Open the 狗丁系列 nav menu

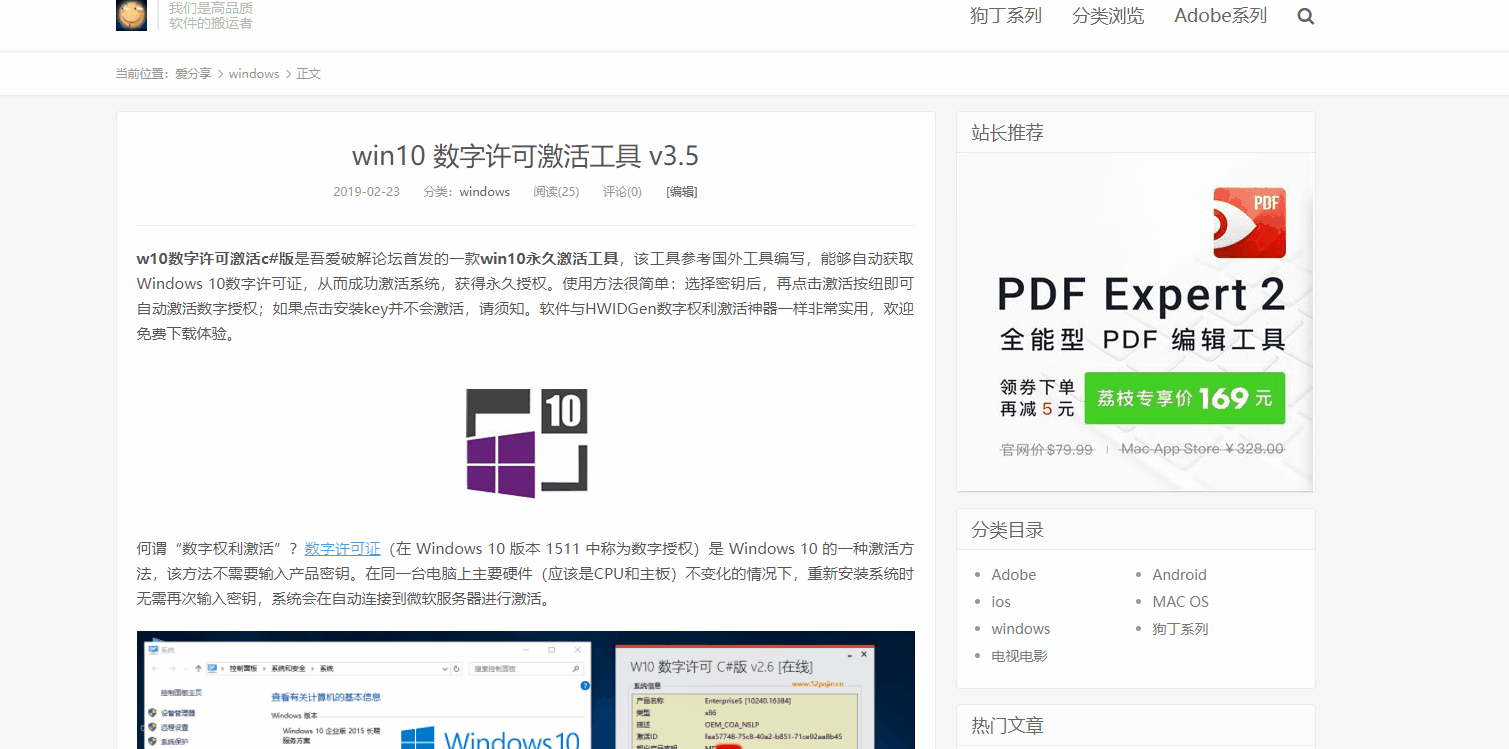(x=1006, y=16)
